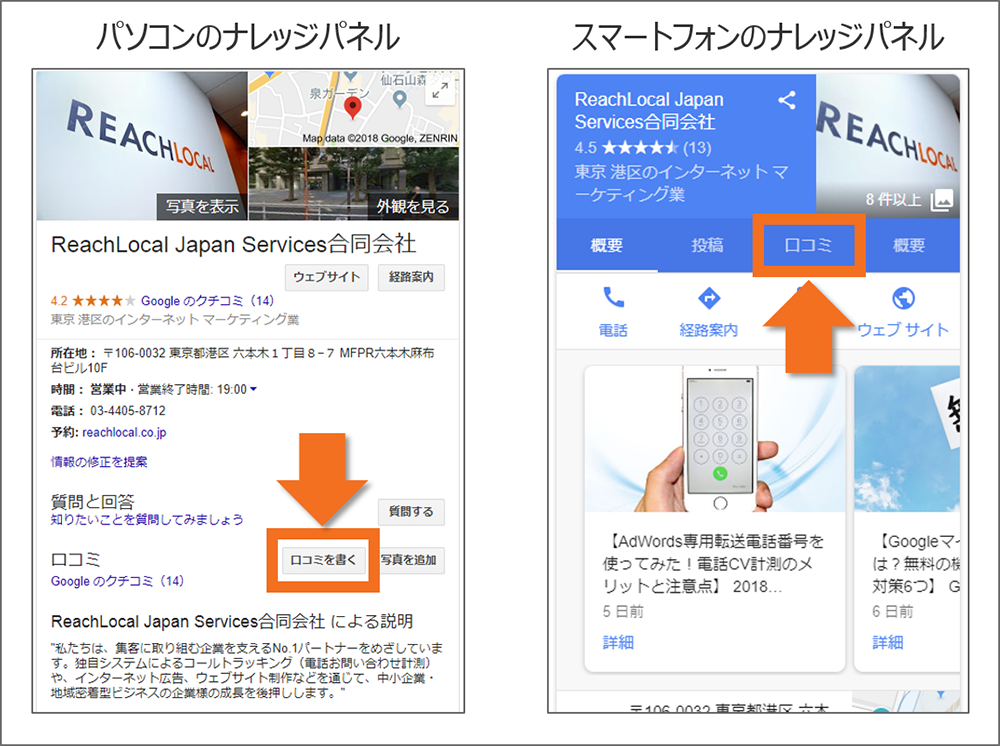1000x746 pixels.
Task: Click the PC panel ReachLocal Japan Services合同会社 title
Action: [233, 244]
